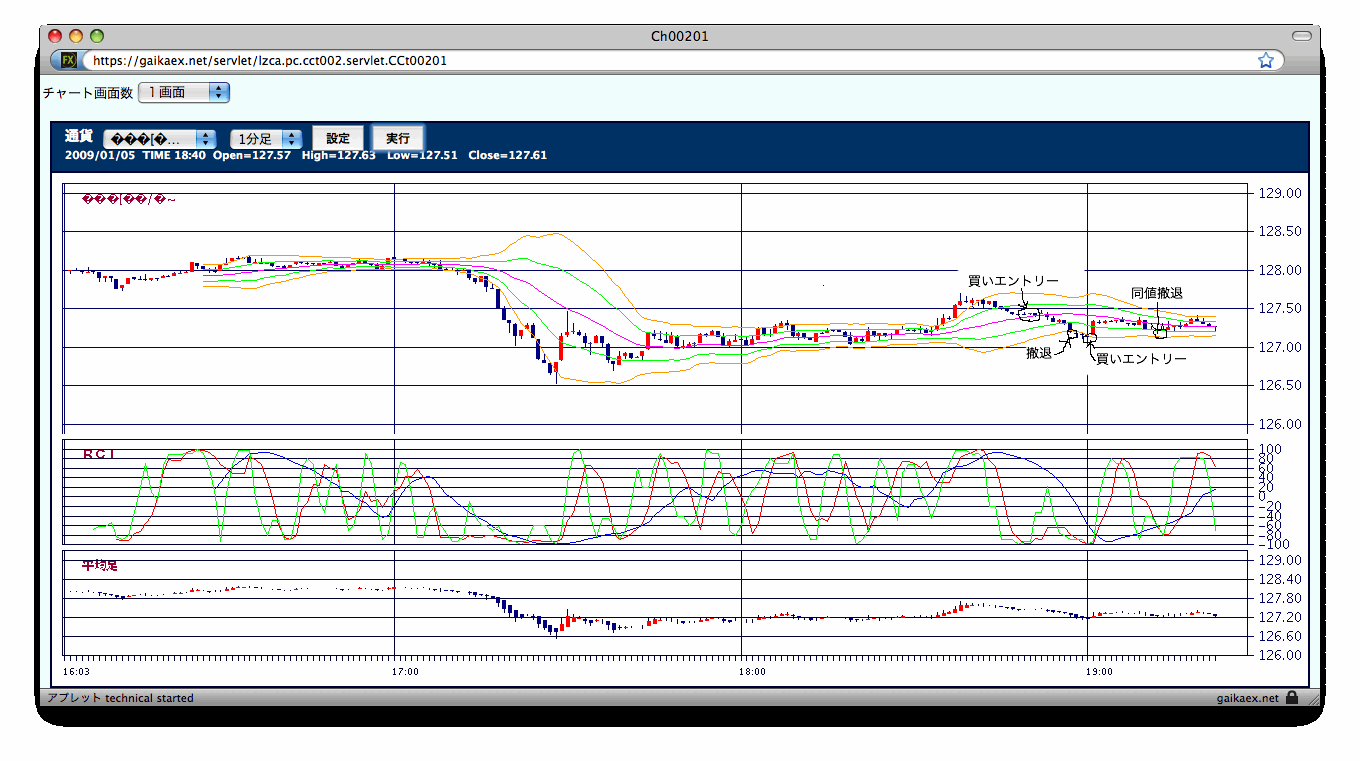Click the 16:03 time axis label
The width and height of the screenshot is (1360, 761).
pos(76,672)
